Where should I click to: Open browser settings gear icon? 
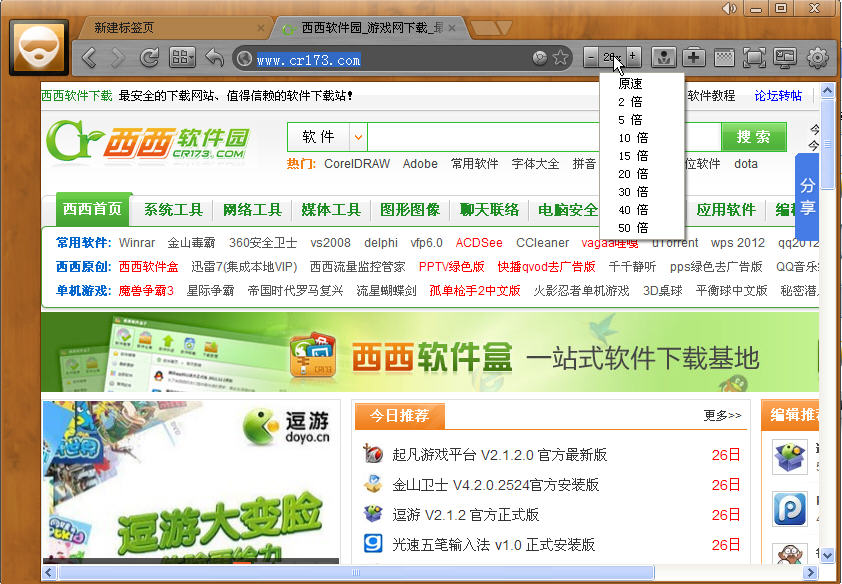point(817,57)
